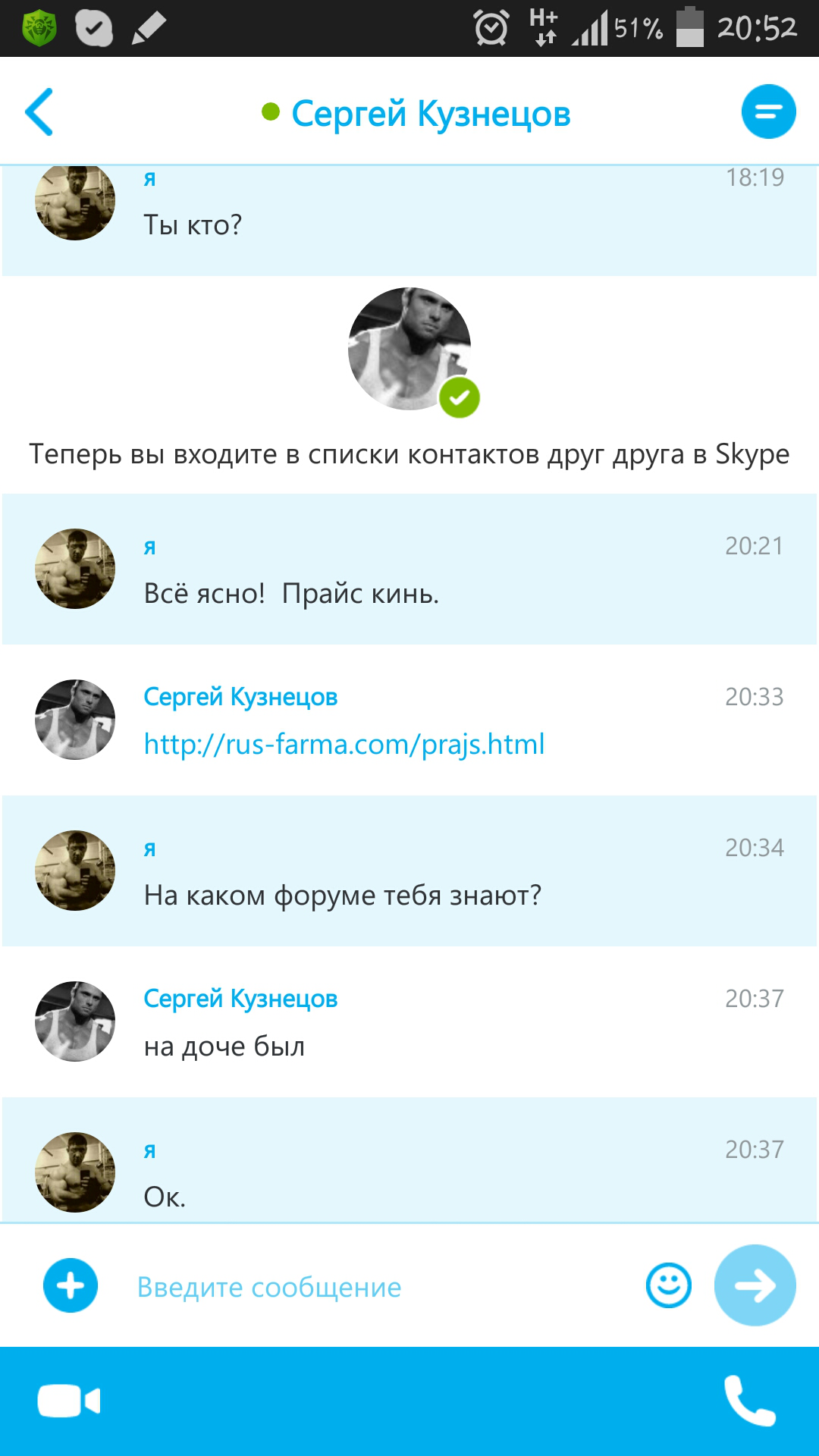The height and width of the screenshot is (1456, 819).
Task: Open the emoji smiley picker
Action: click(668, 1285)
